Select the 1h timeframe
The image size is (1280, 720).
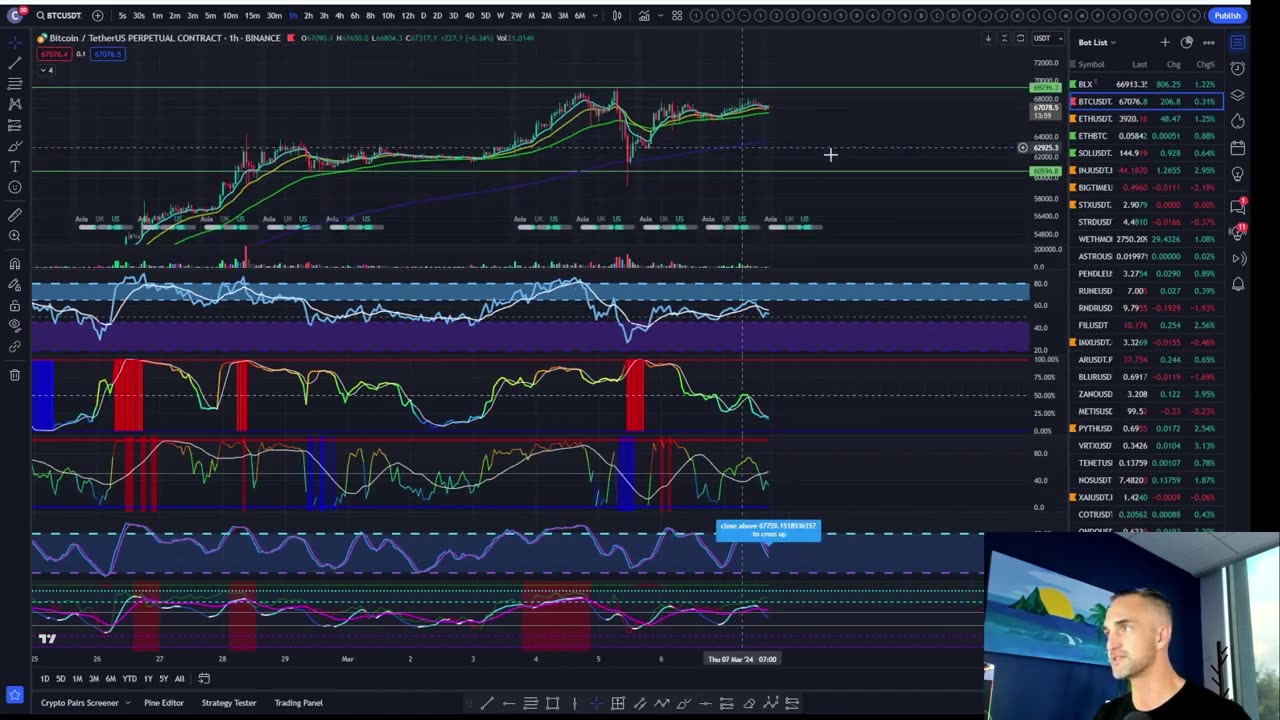coord(293,15)
